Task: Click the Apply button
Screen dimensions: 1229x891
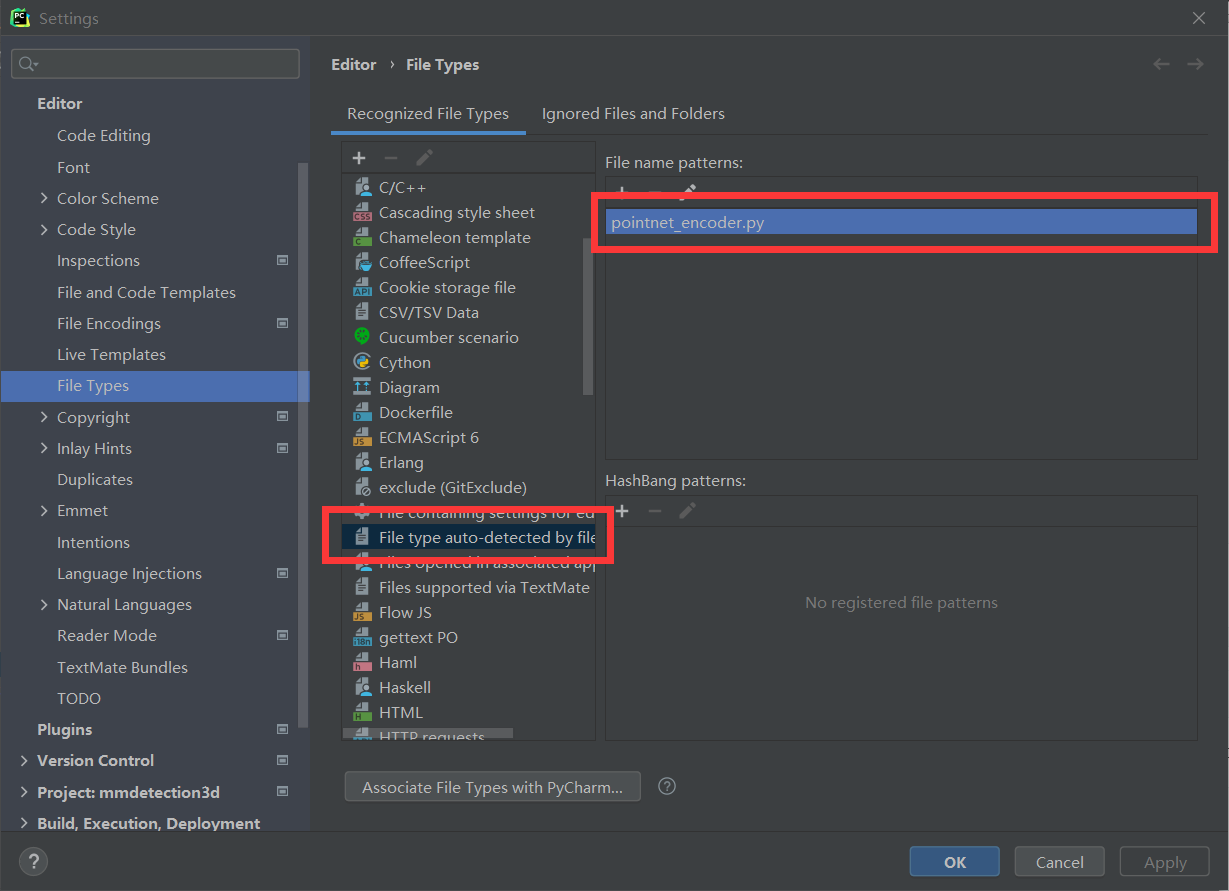Action: [x=1165, y=862]
